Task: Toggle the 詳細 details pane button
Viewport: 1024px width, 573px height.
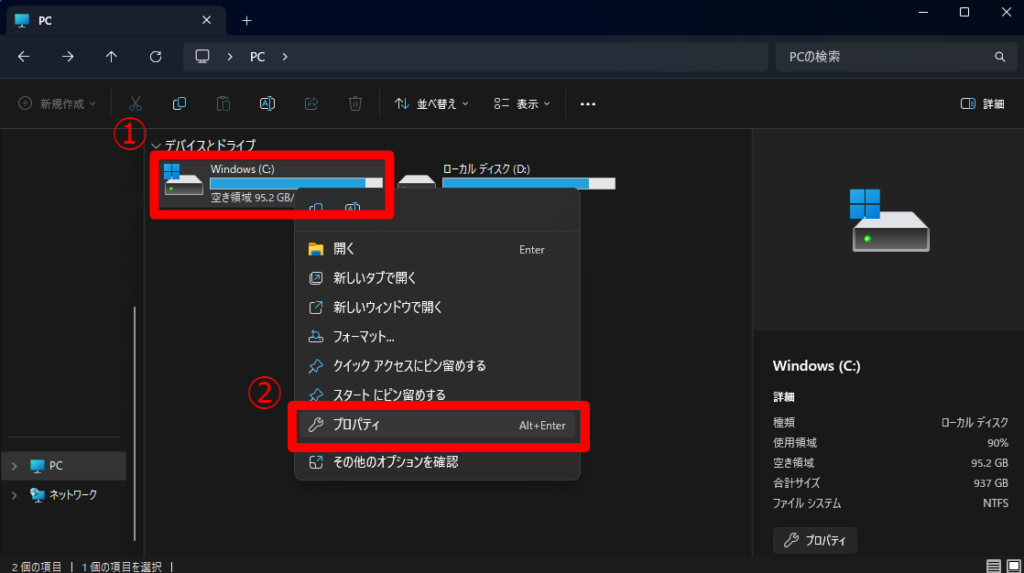Action: [982, 104]
